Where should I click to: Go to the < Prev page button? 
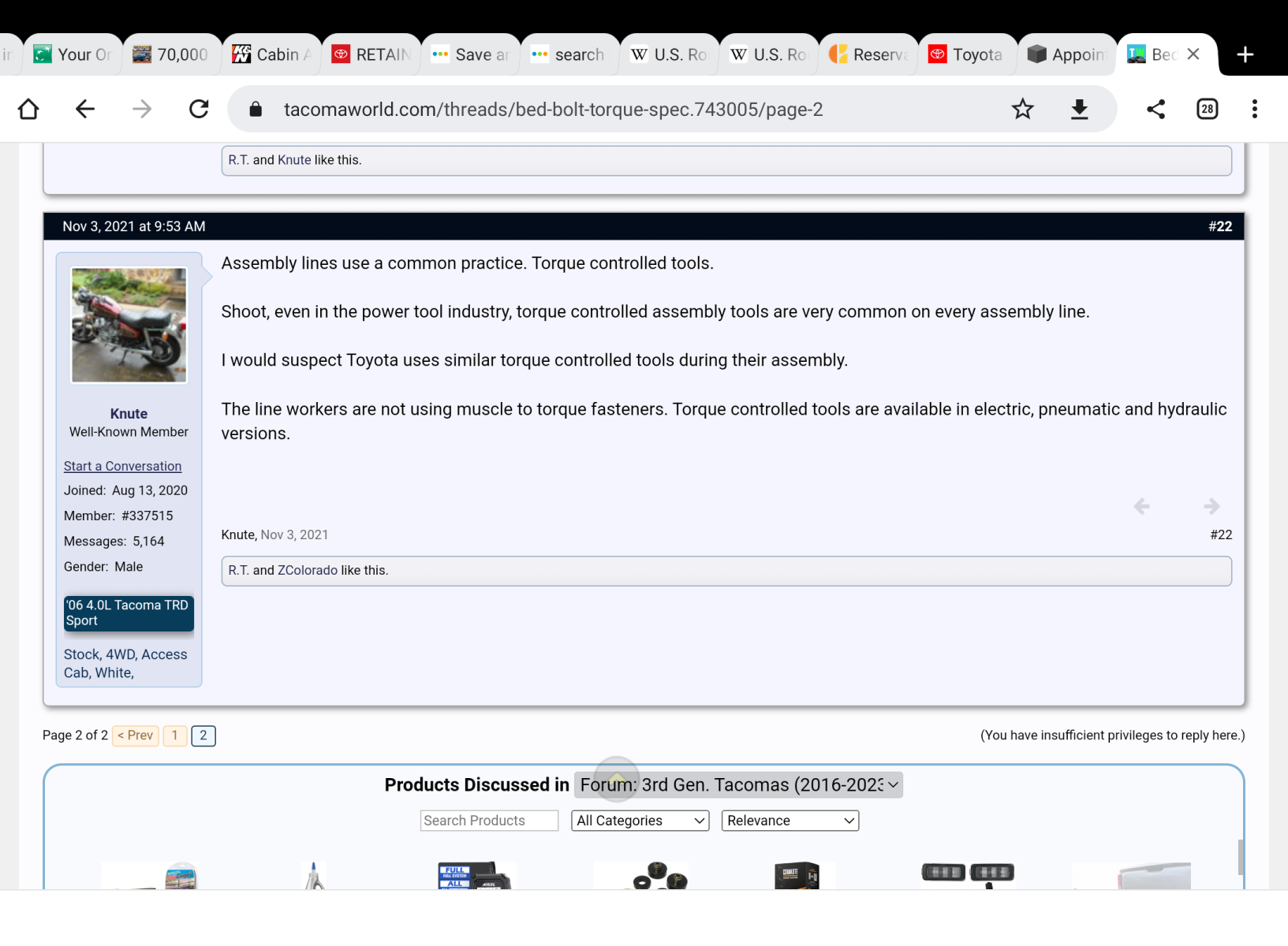tap(136, 736)
